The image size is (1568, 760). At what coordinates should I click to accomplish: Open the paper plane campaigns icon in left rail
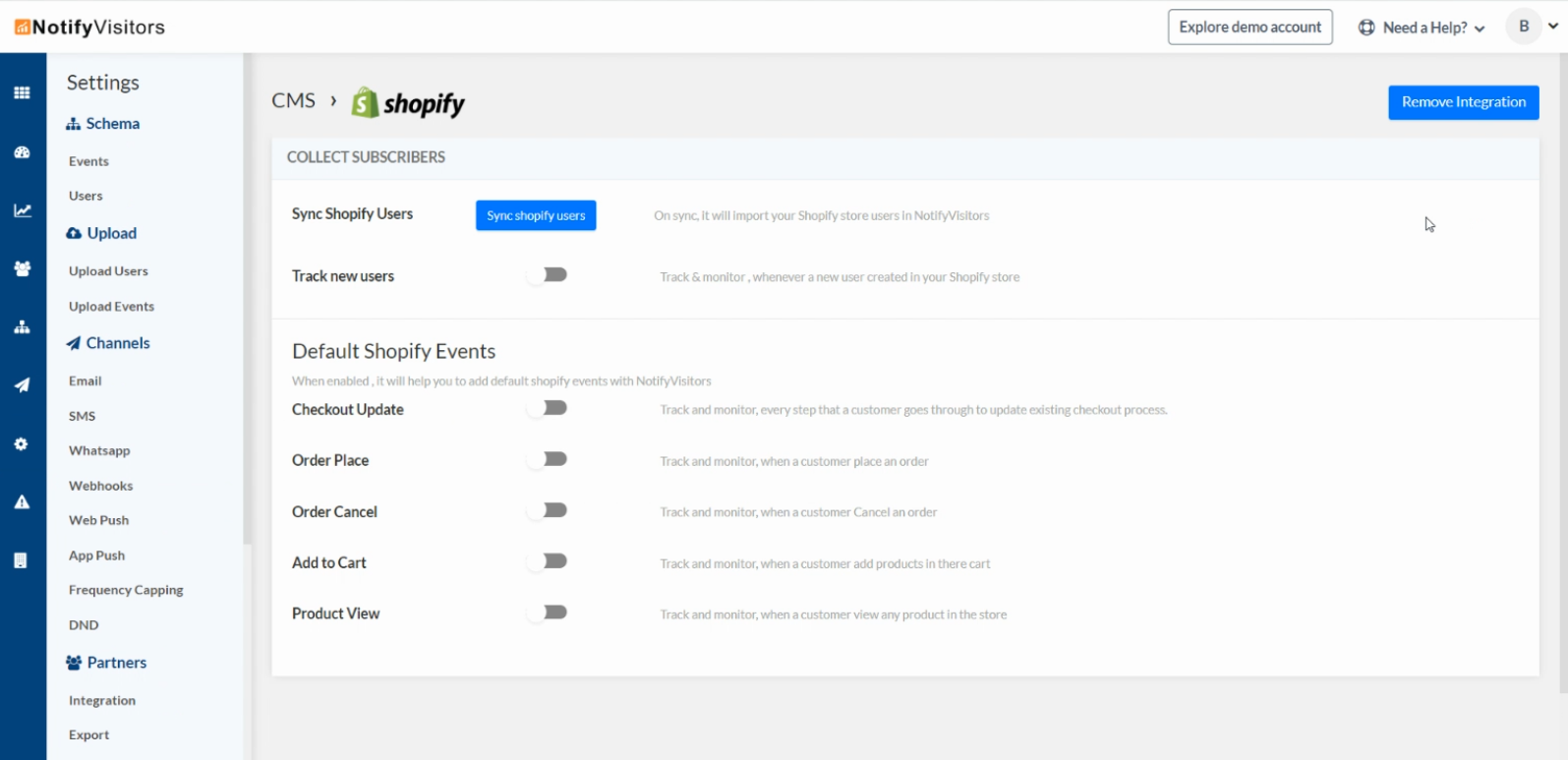(22, 385)
